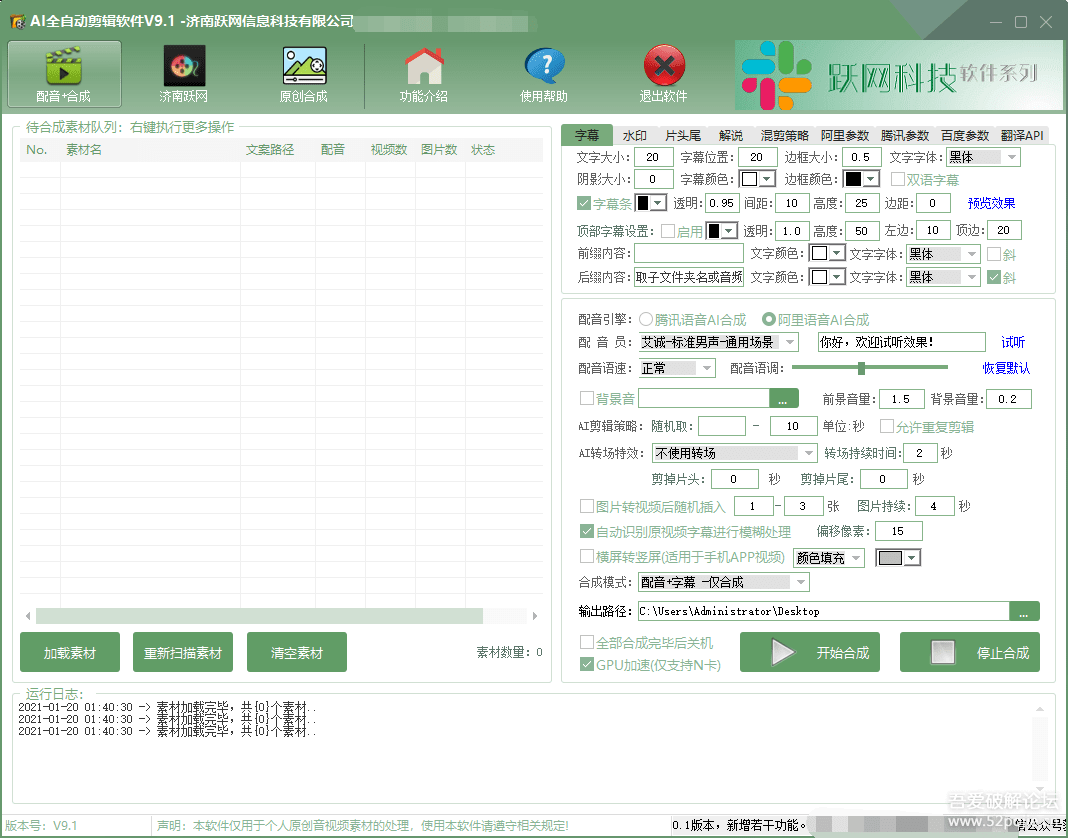Open the 功能介绍 house icon
Screen dimensions: 1068x838
[x=424, y=74]
